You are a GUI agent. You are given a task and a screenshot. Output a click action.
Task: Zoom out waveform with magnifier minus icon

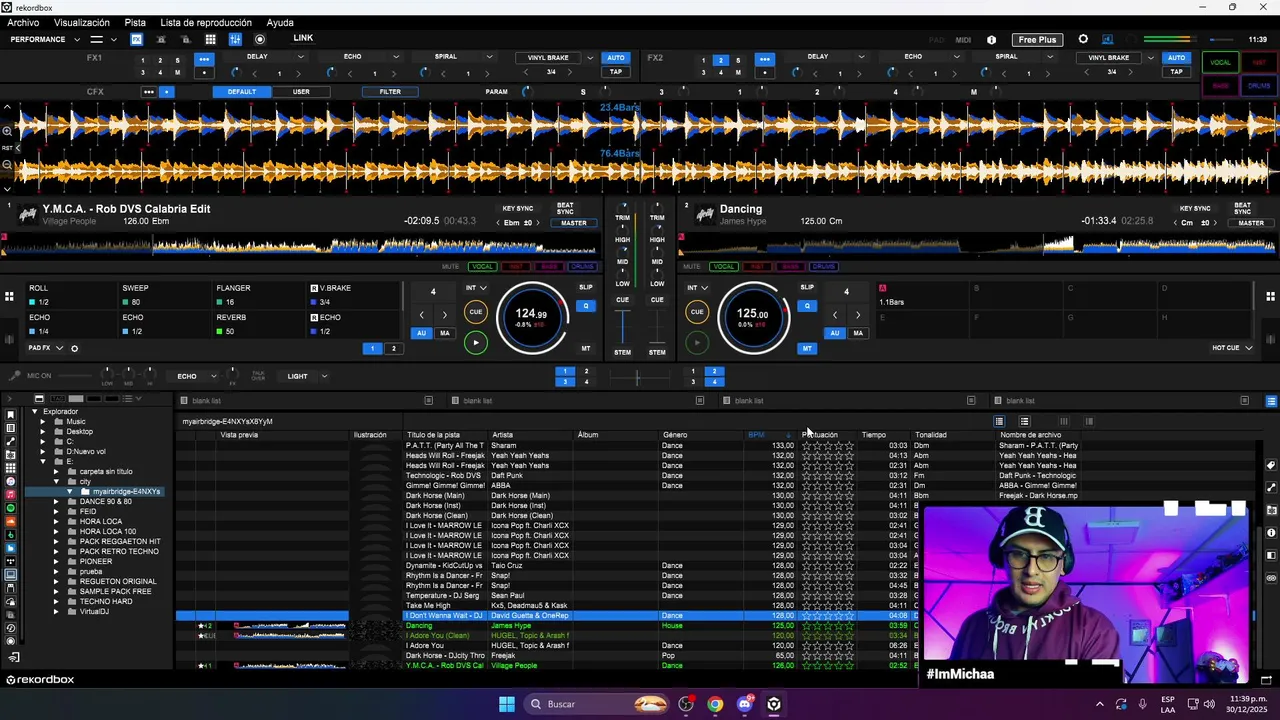pos(7,165)
